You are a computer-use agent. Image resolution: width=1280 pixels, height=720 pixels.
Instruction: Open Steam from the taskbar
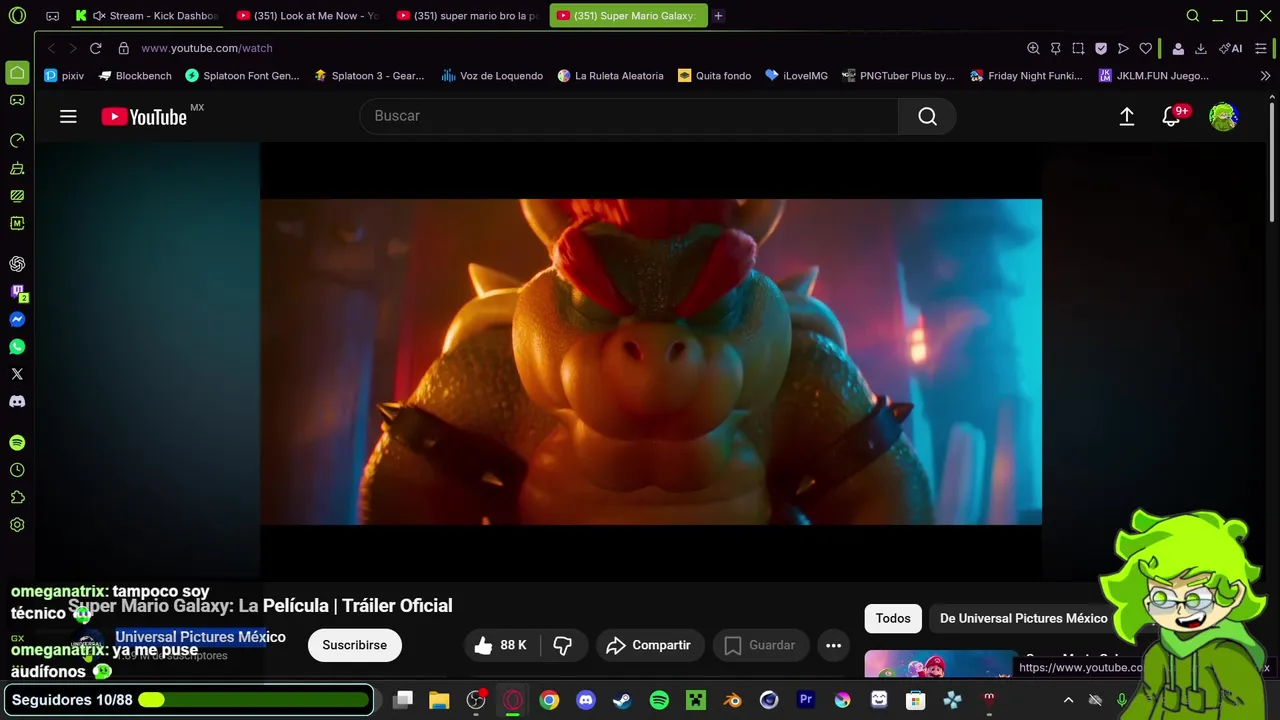point(622,700)
